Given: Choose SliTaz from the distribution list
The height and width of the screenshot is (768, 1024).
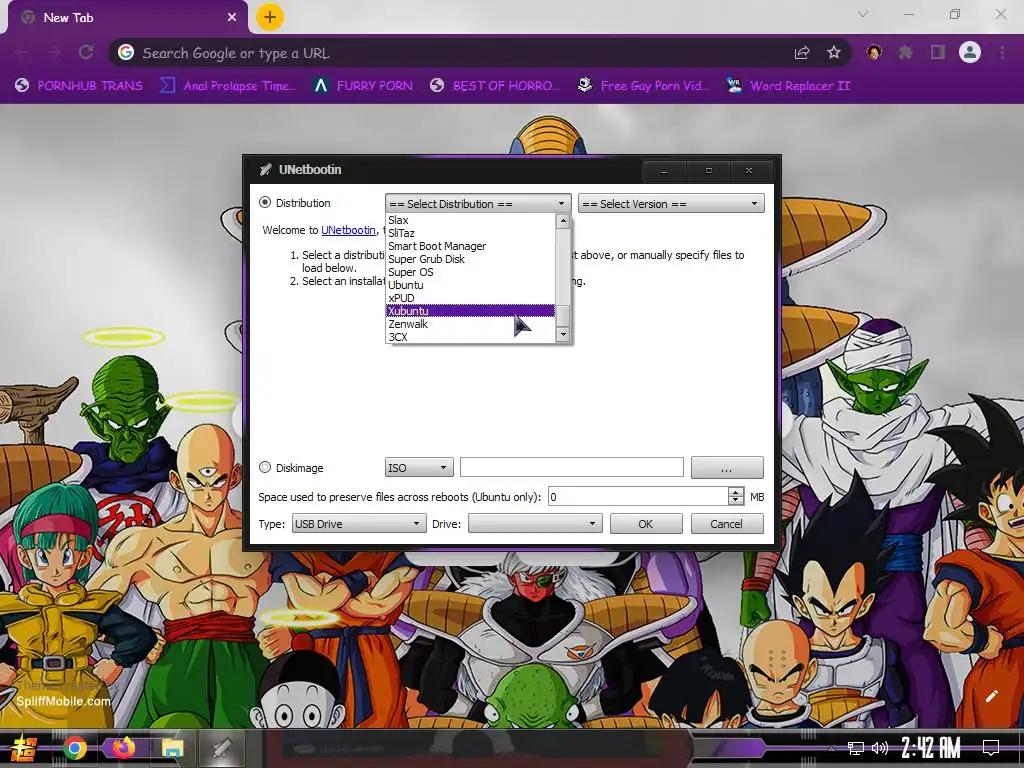Looking at the screenshot, I should [x=470, y=233].
